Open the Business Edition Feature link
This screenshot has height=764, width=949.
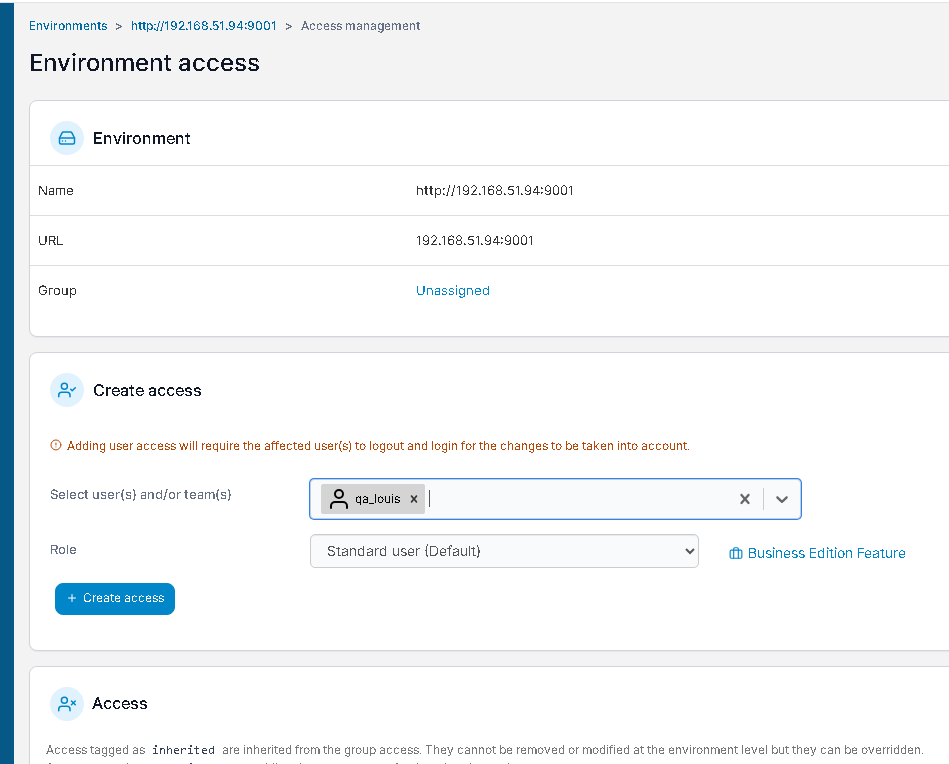(x=826, y=553)
